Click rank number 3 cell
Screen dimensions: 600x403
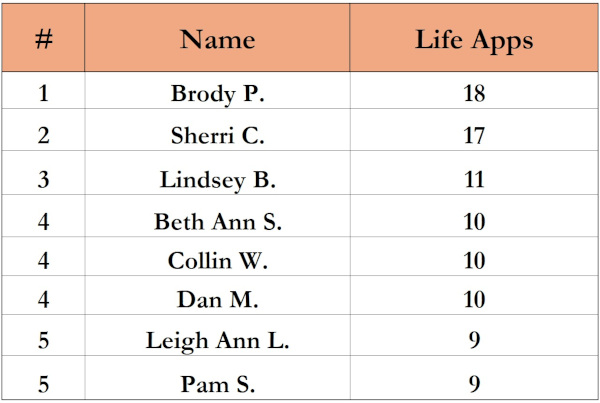pos(43,173)
